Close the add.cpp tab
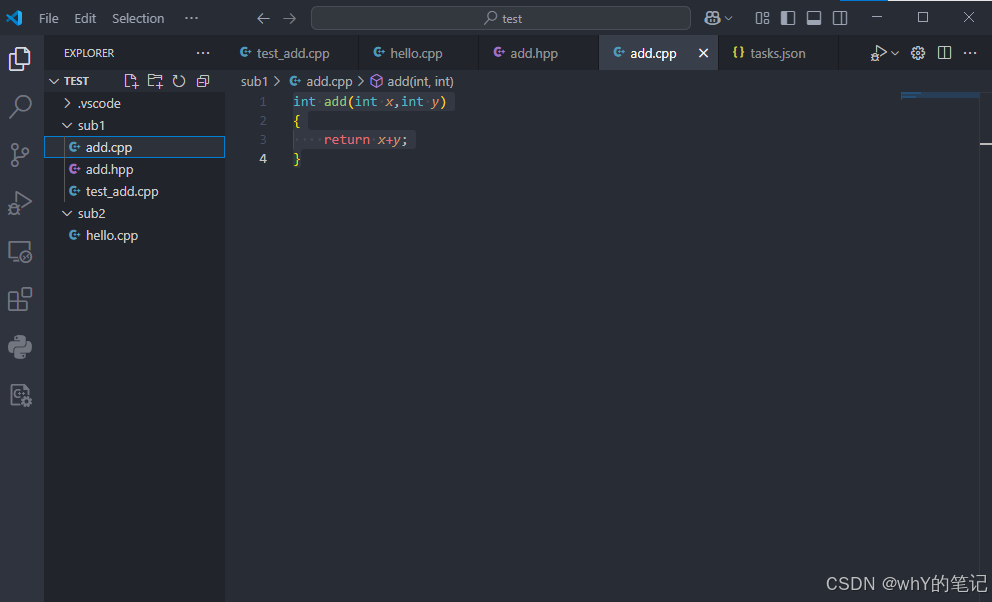This screenshot has height=602, width=992. pos(703,53)
